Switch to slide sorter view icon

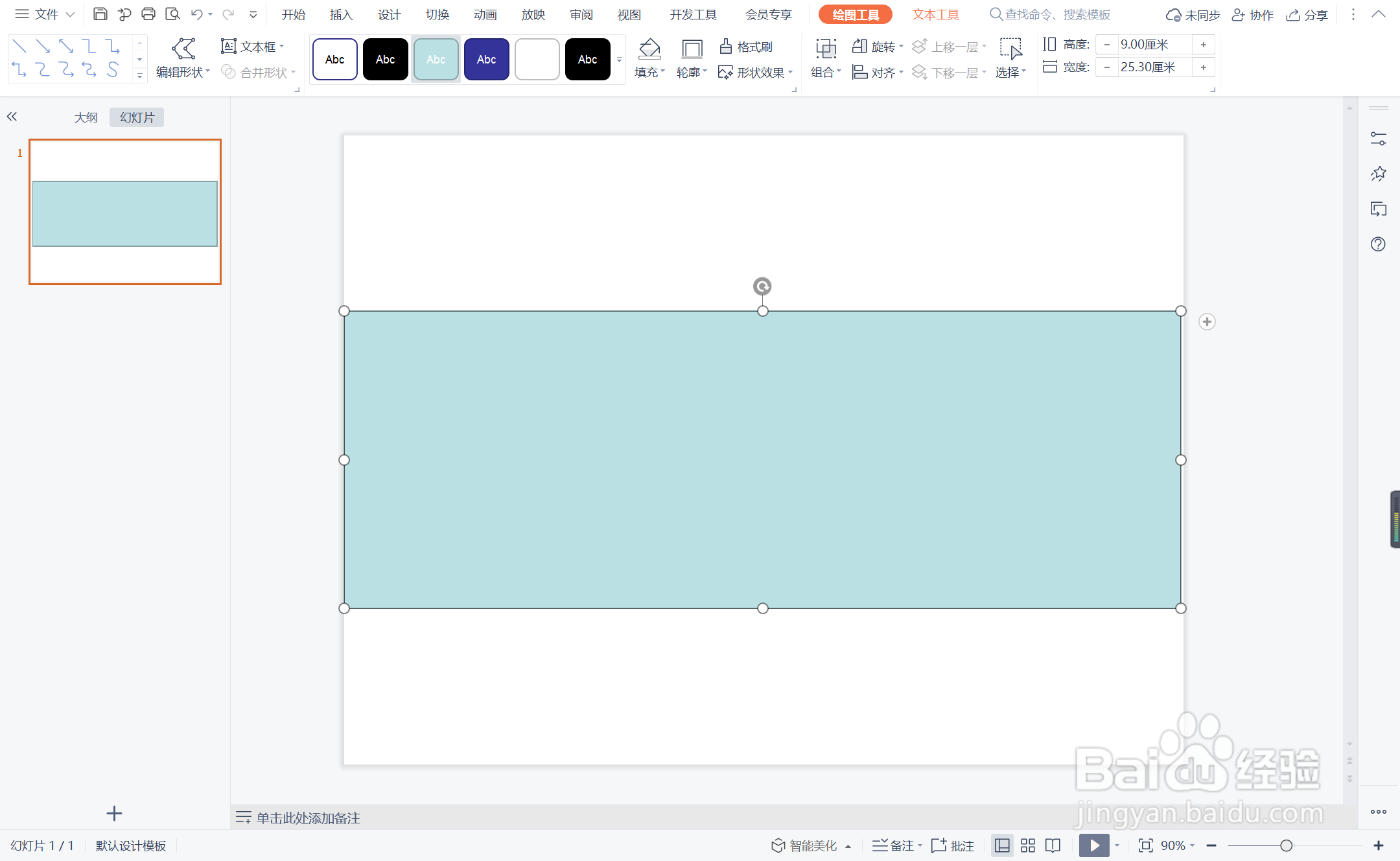(x=1028, y=845)
